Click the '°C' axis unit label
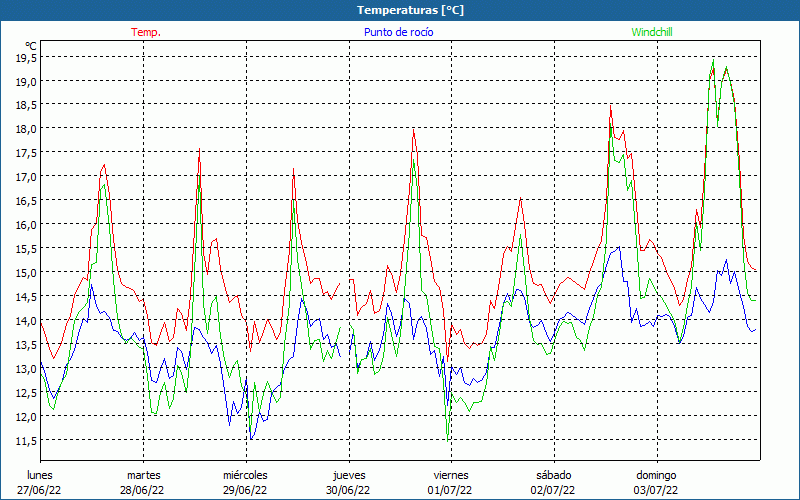 tap(31, 46)
